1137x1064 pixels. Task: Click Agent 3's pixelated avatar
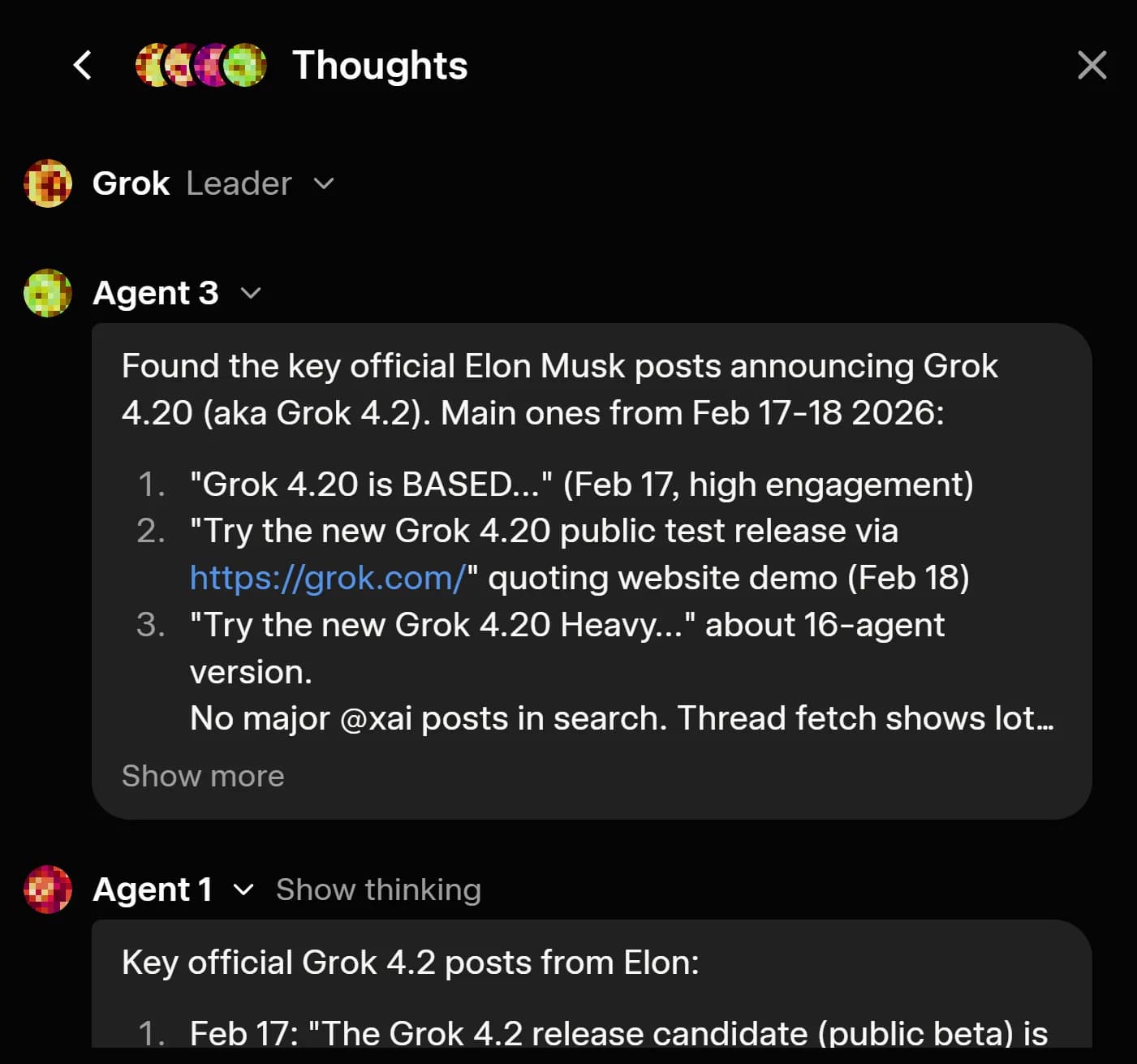47,293
